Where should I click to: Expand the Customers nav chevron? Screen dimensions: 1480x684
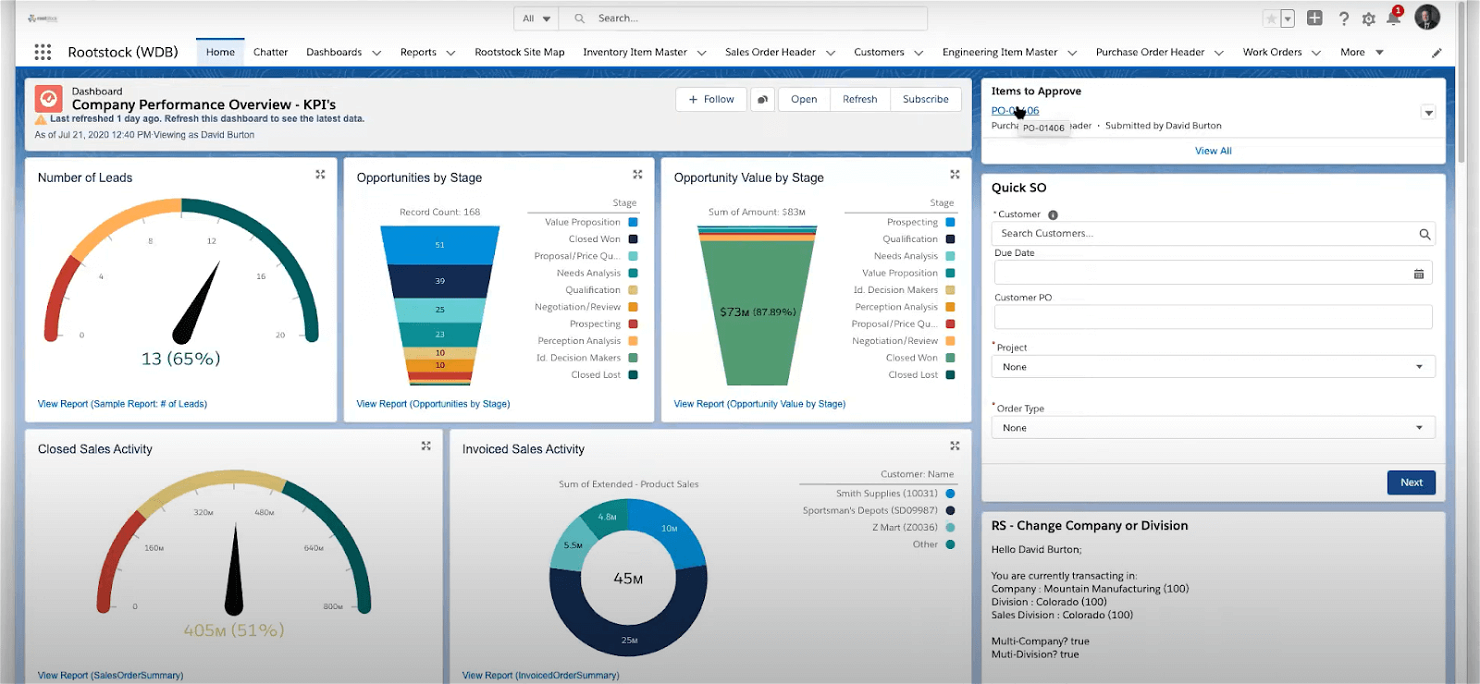coord(919,52)
